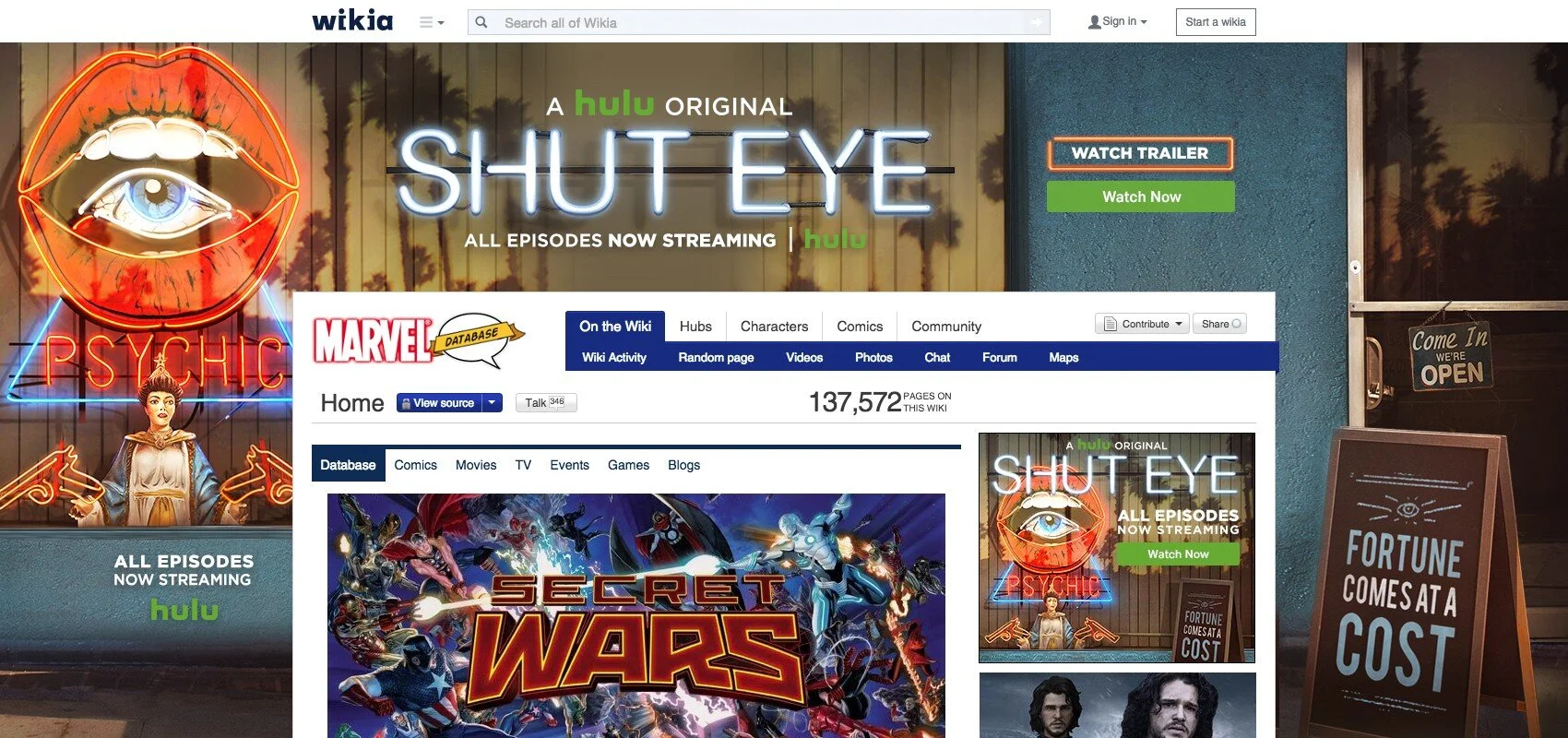The width and height of the screenshot is (1568, 738).
Task: Switch to the TV content tab
Action: point(523,465)
